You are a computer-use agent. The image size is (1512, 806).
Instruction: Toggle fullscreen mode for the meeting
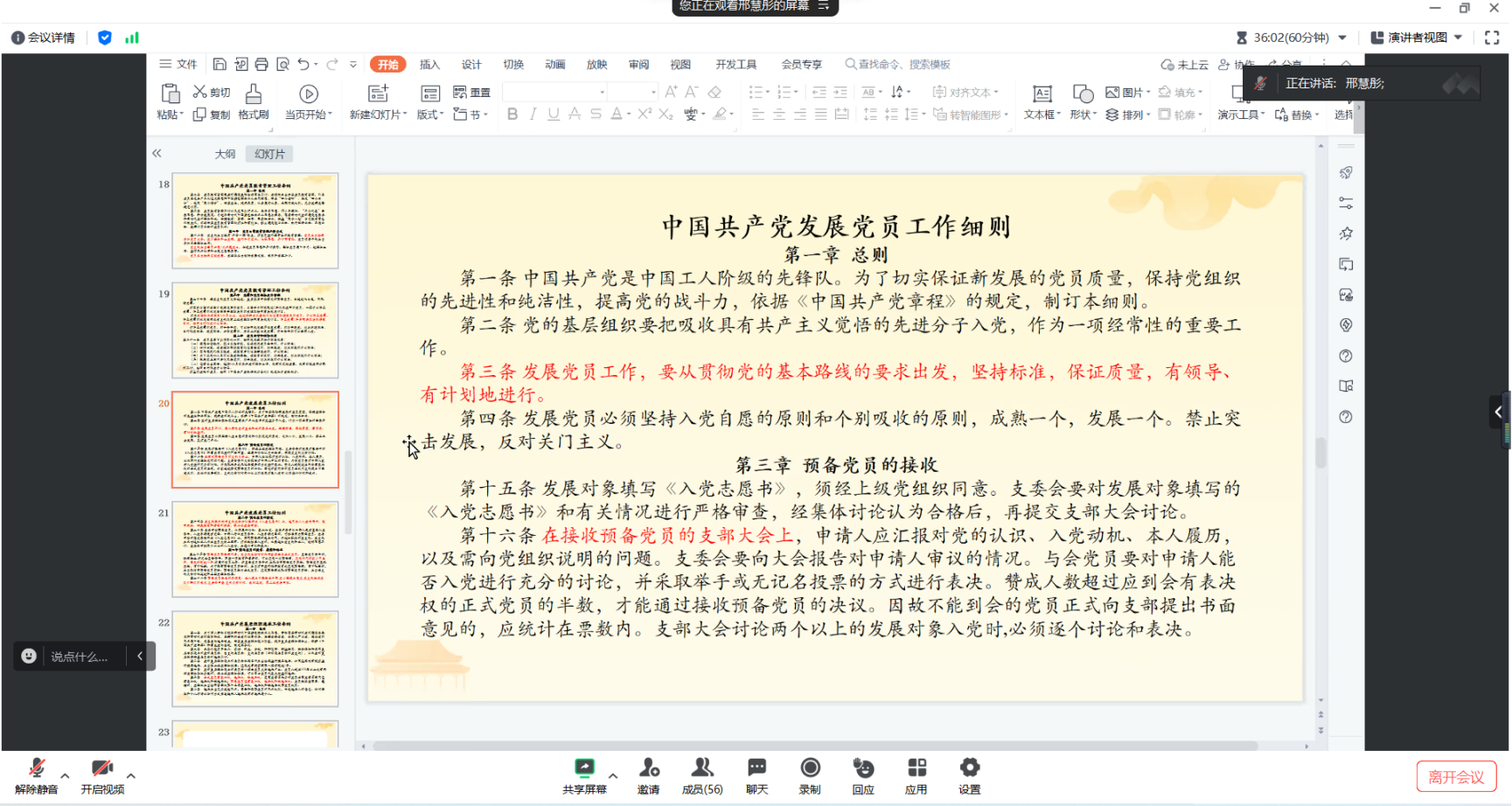[x=1492, y=38]
